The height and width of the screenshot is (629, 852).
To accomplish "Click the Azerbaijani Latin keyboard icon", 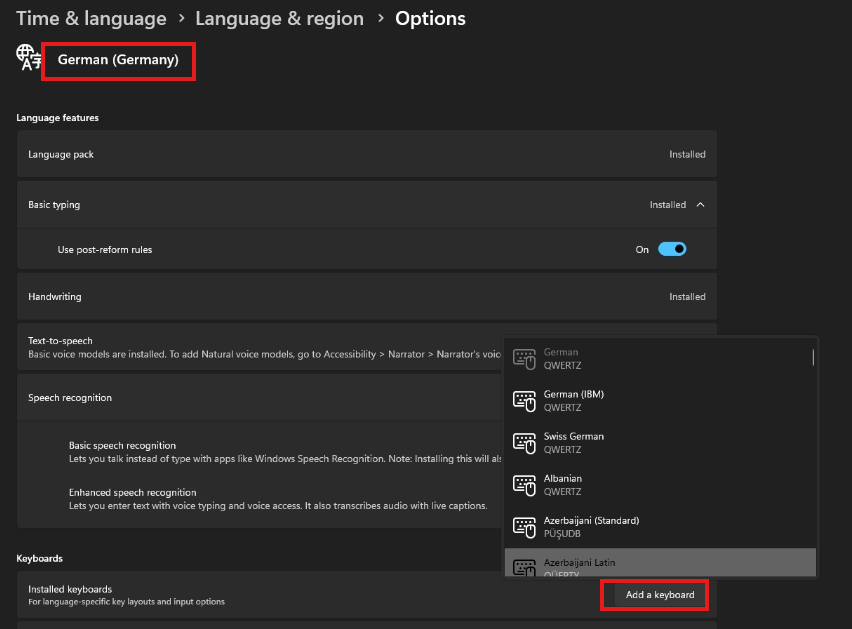I will (x=524, y=567).
